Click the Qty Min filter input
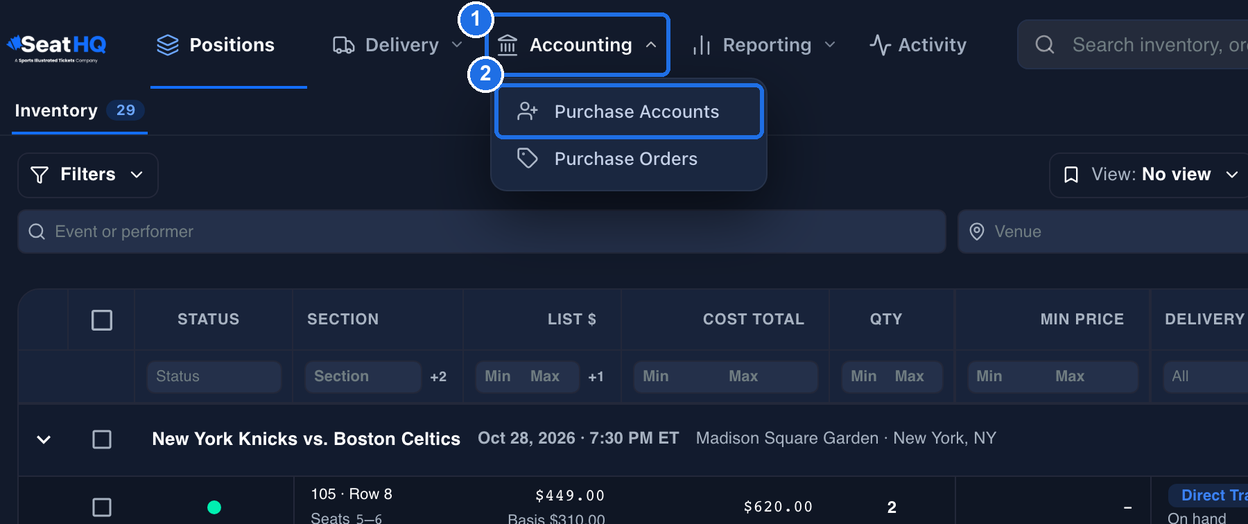 pos(865,376)
